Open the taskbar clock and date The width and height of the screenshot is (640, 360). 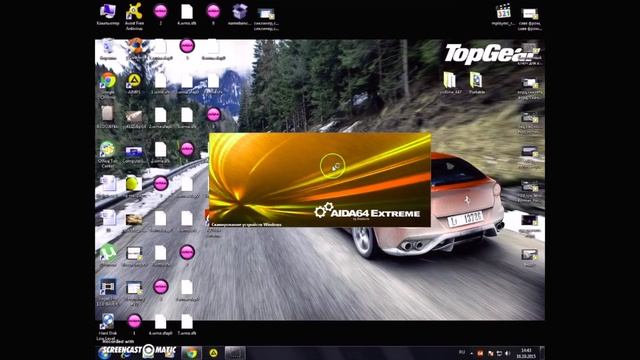(x=526, y=353)
